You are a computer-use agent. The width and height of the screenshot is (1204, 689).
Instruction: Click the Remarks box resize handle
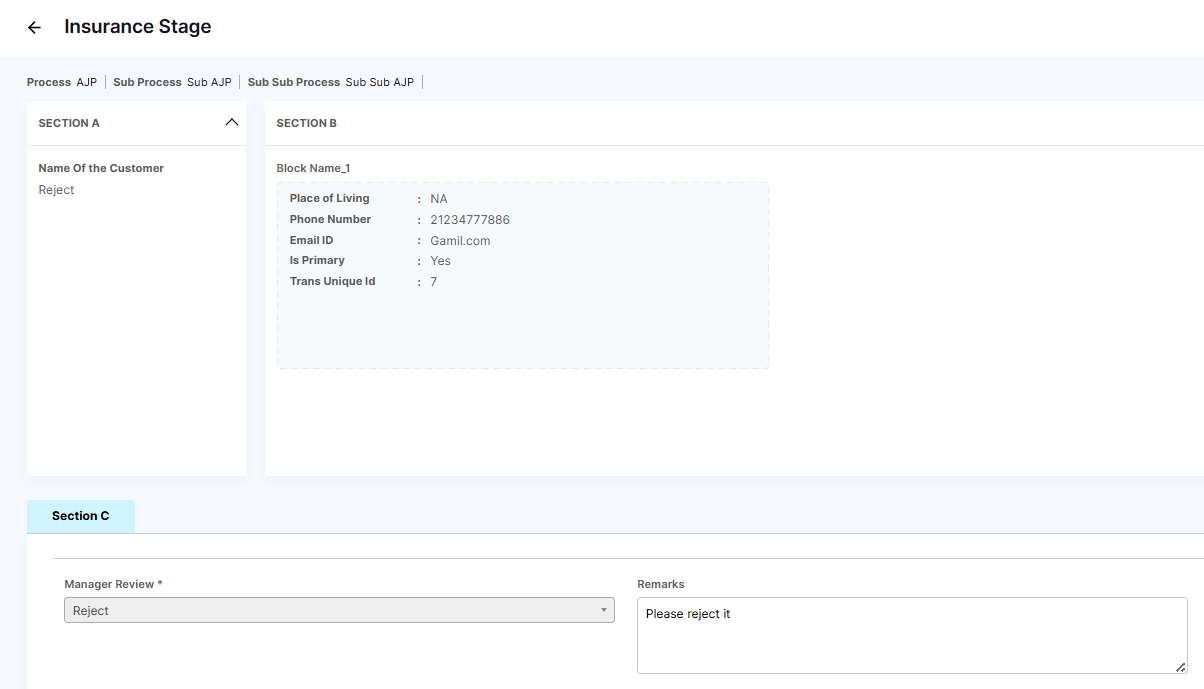click(x=1181, y=667)
